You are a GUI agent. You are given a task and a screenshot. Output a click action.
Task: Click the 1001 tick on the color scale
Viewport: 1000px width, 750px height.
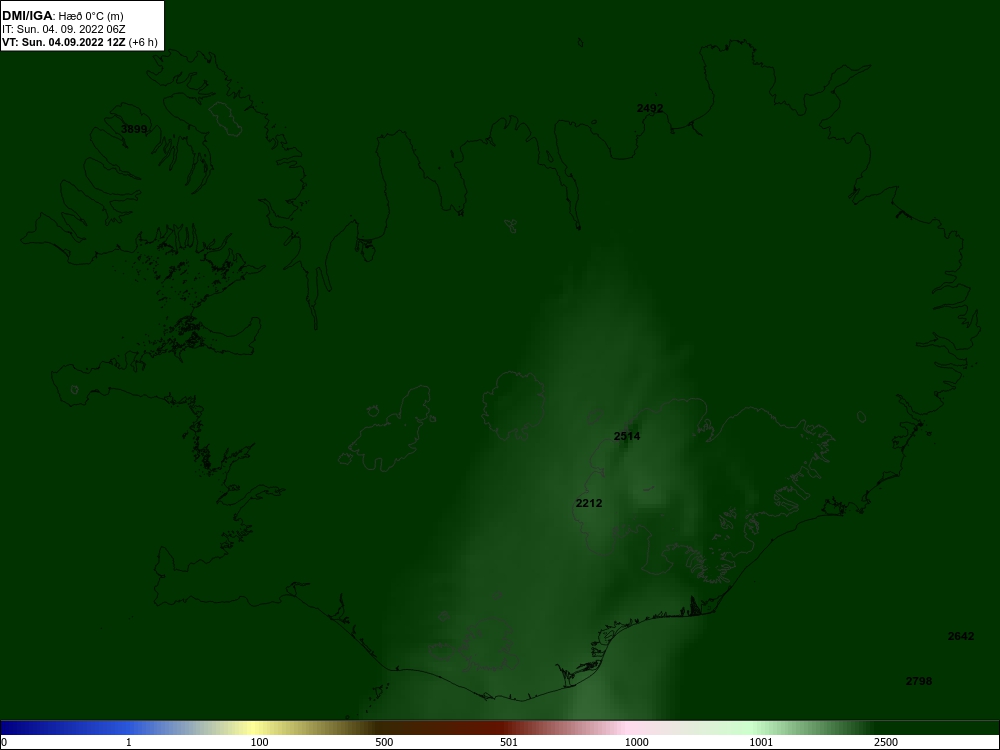click(761, 742)
